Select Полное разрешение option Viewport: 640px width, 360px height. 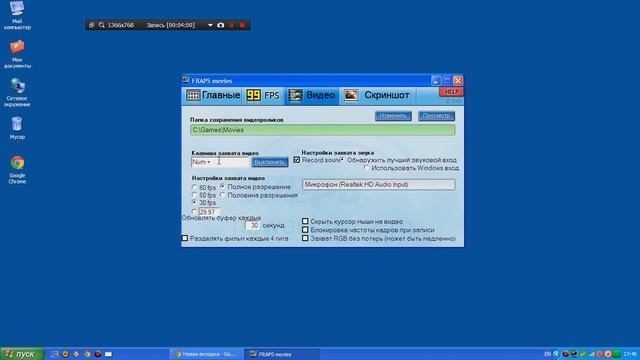coord(222,187)
